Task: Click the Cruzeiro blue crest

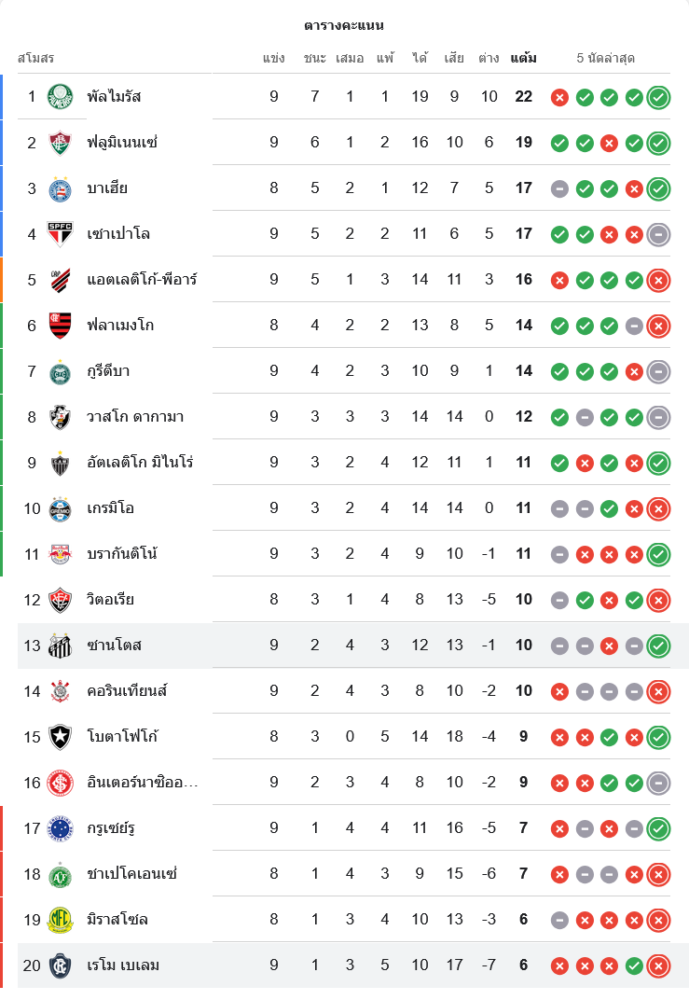Action: click(x=60, y=829)
